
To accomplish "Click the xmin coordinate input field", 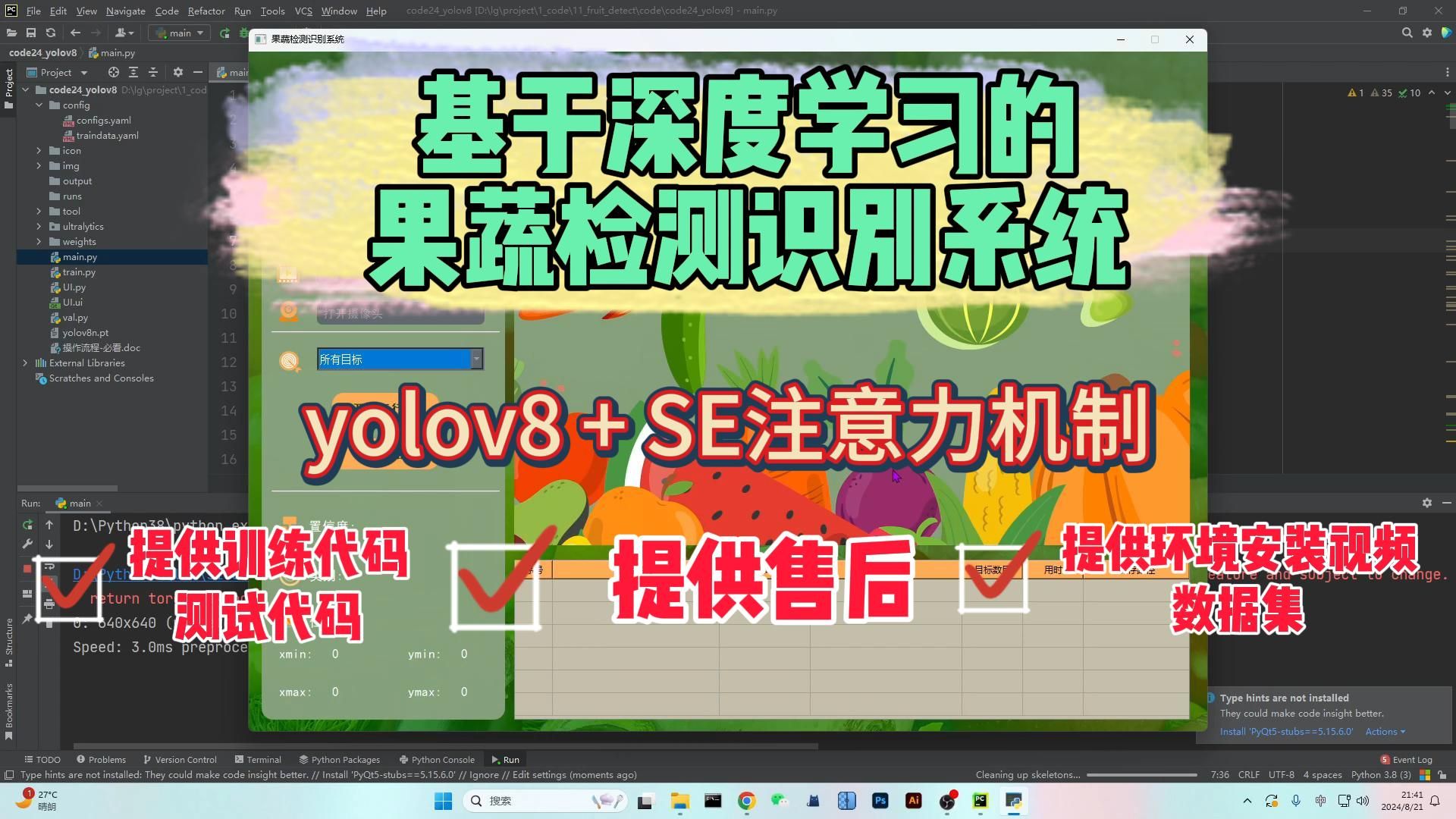I will click(x=335, y=654).
